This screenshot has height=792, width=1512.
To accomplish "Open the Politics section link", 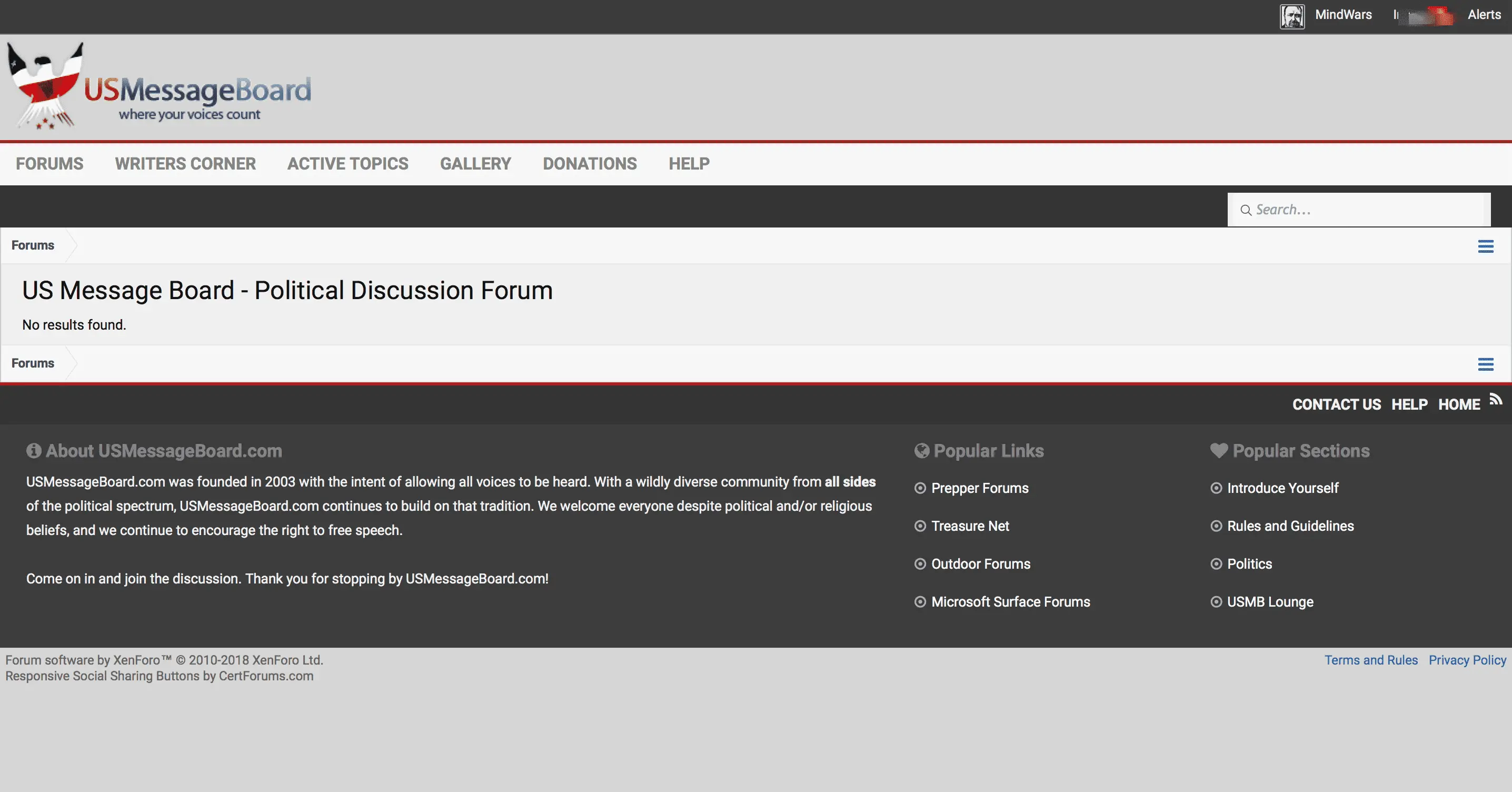I will pos(1250,563).
